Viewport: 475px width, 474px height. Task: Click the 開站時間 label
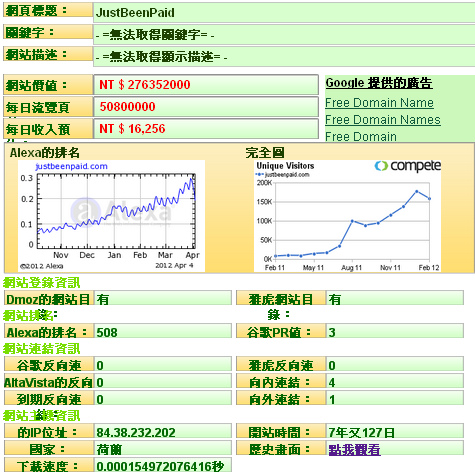click(281, 432)
